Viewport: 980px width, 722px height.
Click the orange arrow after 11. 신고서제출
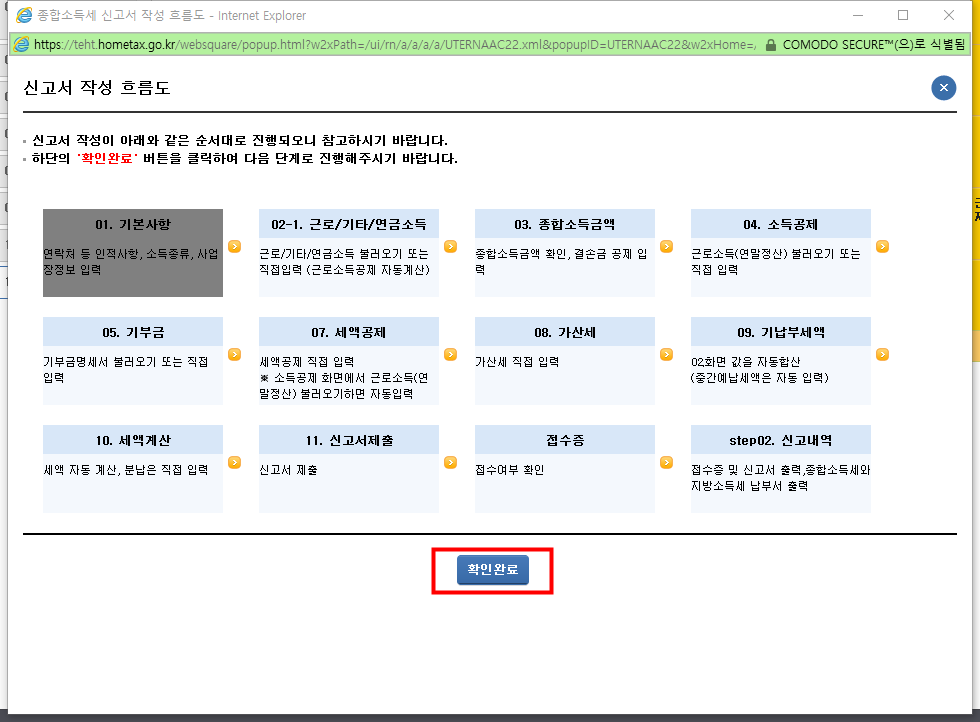(x=451, y=463)
